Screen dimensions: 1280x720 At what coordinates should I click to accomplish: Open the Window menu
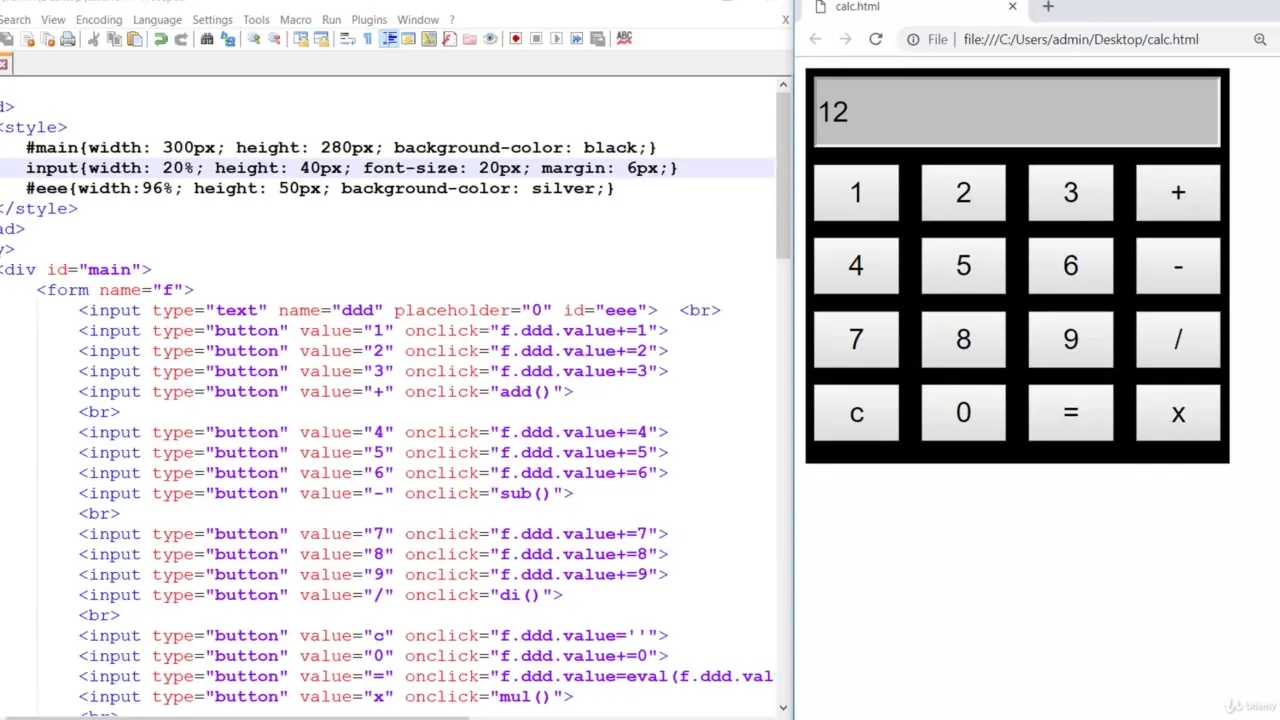click(418, 19)
